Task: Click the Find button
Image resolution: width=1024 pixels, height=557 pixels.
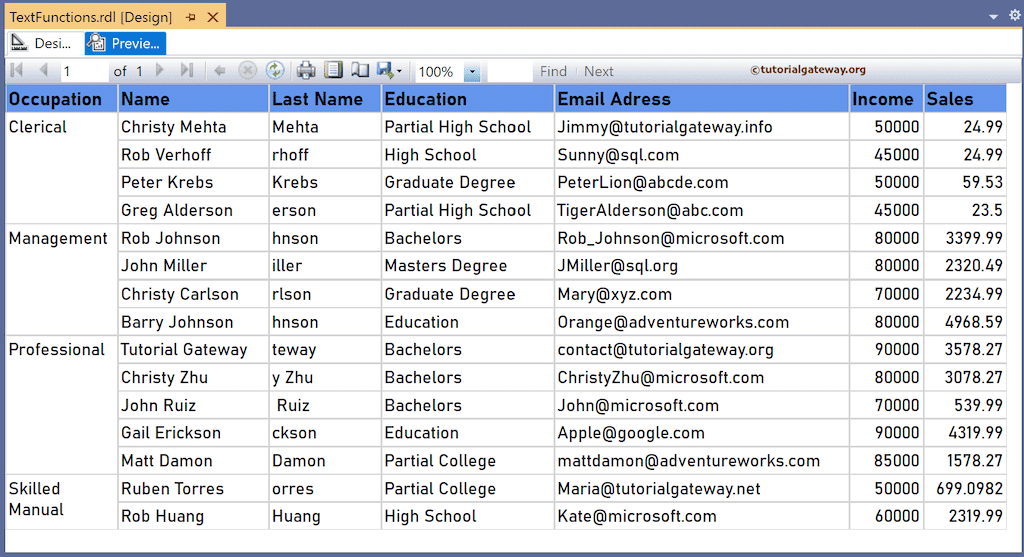Action: coord(553,71)
